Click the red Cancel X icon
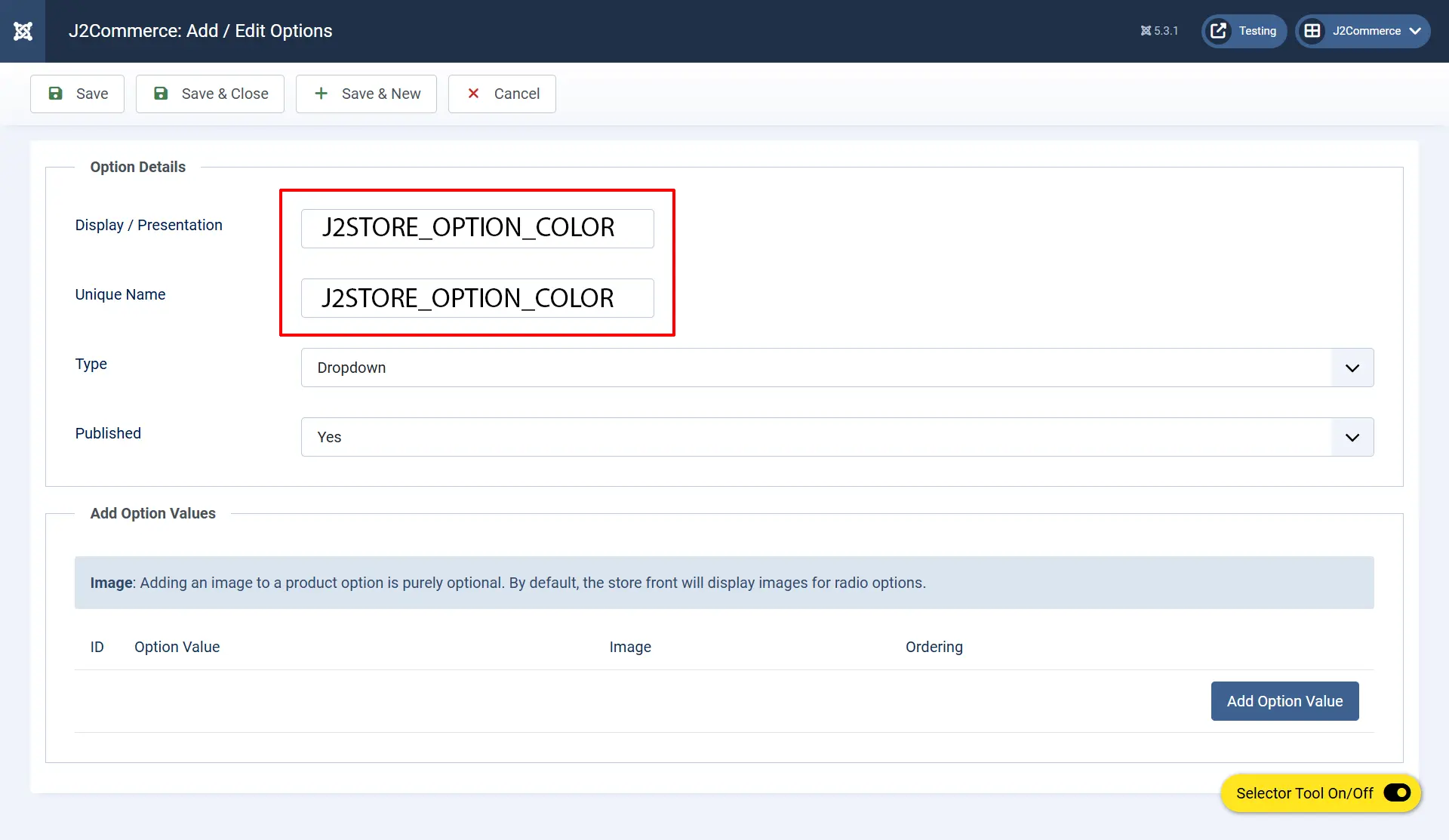Screen dimensions: 1449x840 pyautogui.click(x=473, y=94)
